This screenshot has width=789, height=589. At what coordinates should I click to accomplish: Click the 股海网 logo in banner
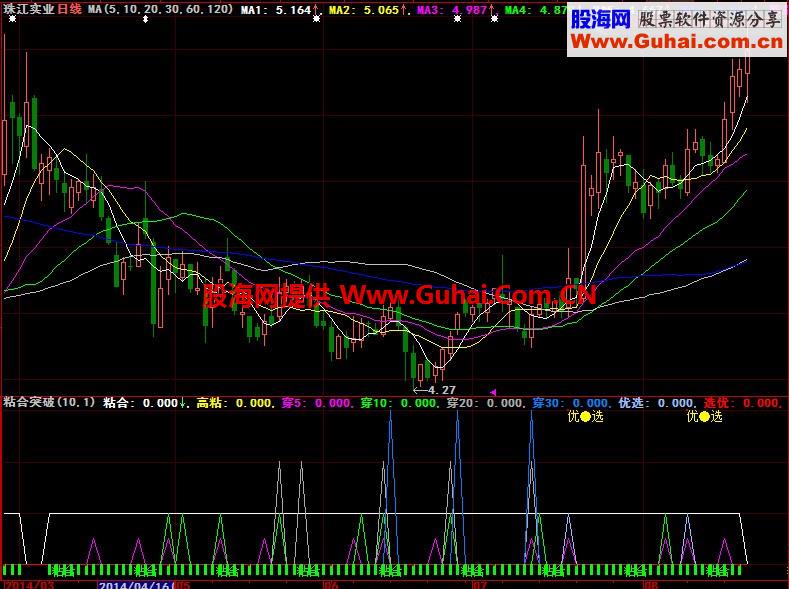coord(601,20)
